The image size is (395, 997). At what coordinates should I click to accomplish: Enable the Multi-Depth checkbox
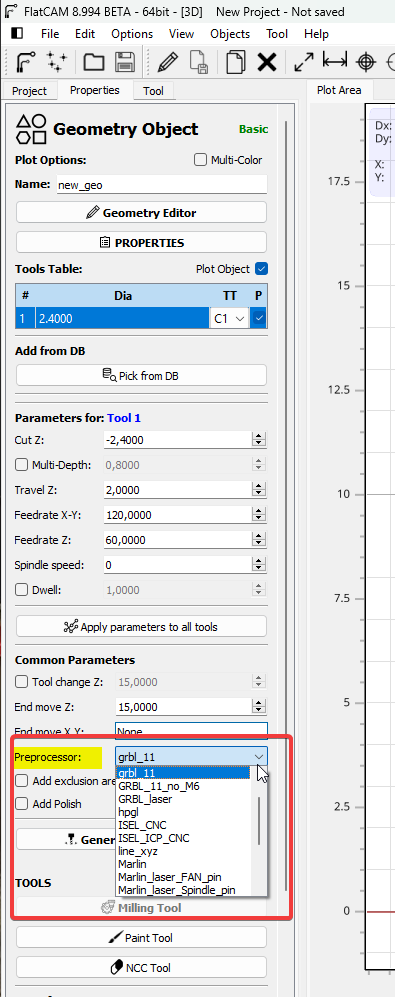click(22, 465)
